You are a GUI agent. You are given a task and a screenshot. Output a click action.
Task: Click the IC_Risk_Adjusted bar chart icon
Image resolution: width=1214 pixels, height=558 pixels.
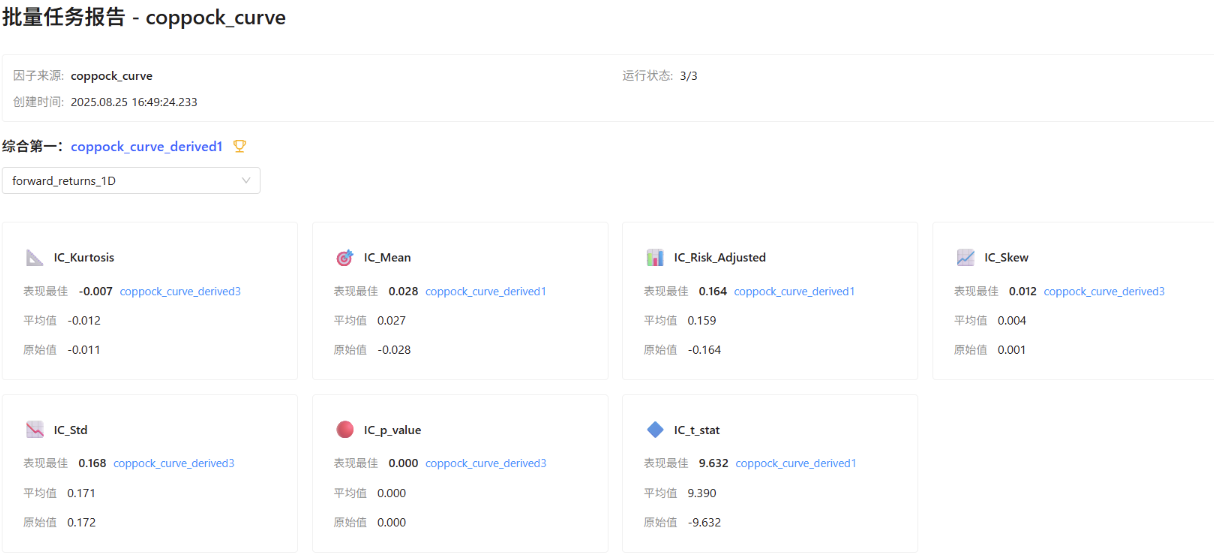(655, 257)
